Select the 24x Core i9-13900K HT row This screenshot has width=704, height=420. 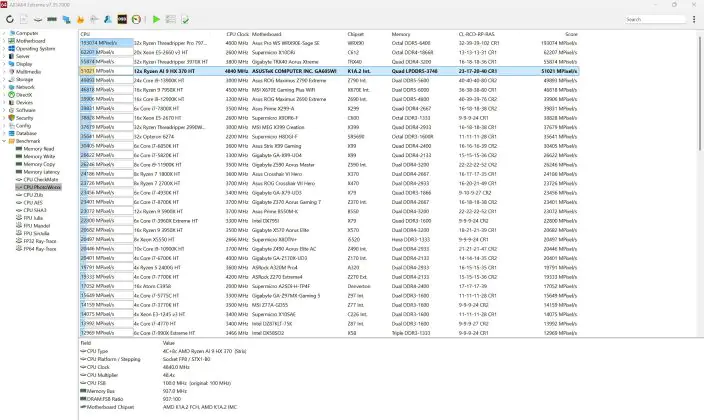[329, 80]
